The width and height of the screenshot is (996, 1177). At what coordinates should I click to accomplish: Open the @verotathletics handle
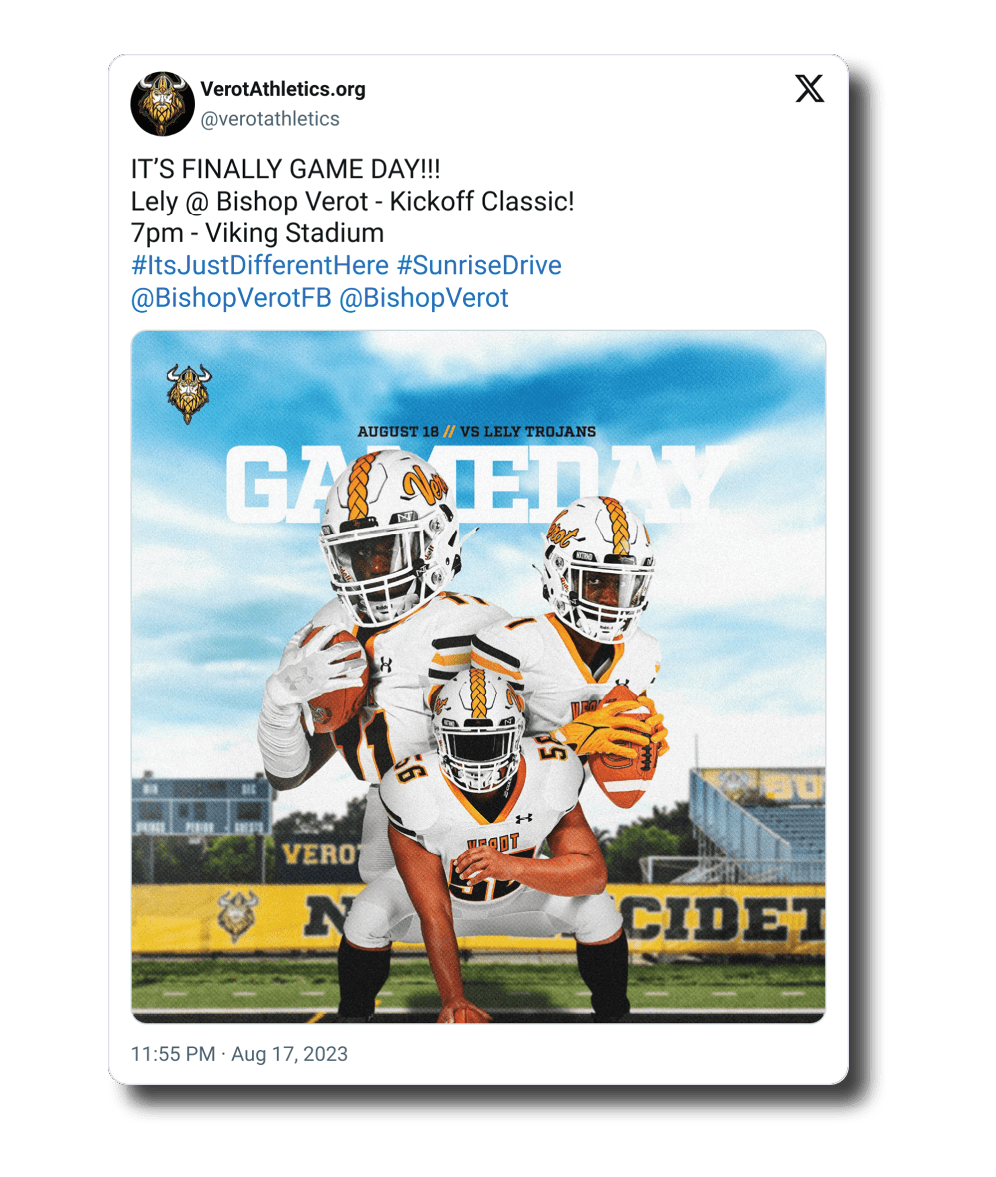click(270, 119)
